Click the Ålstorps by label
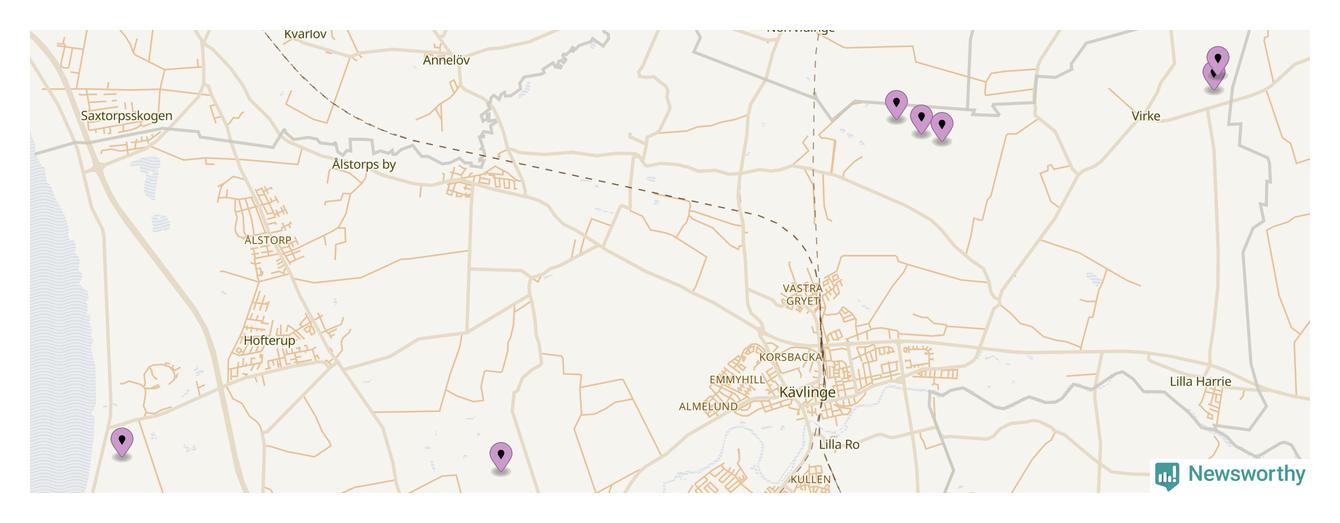The image size is (1340, 523). [x=364, y=164]
